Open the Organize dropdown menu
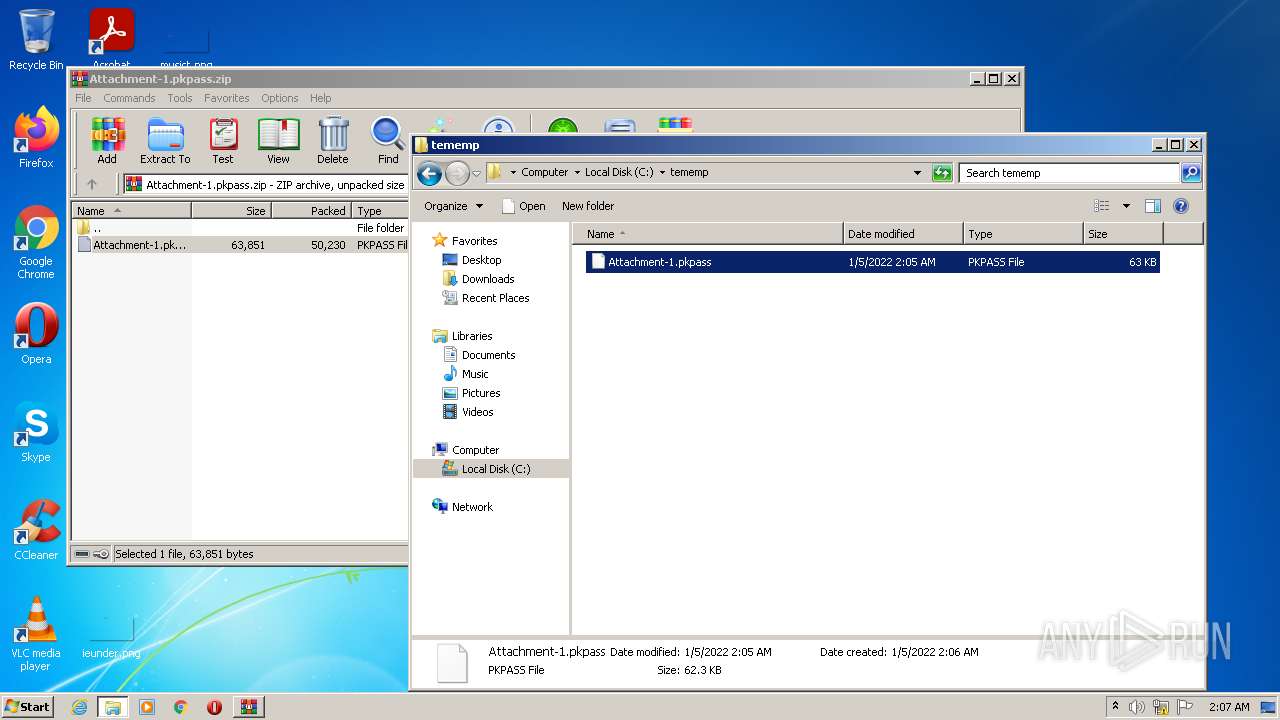The width and height of the screenshot is (1280, 720). coord(453,206)
